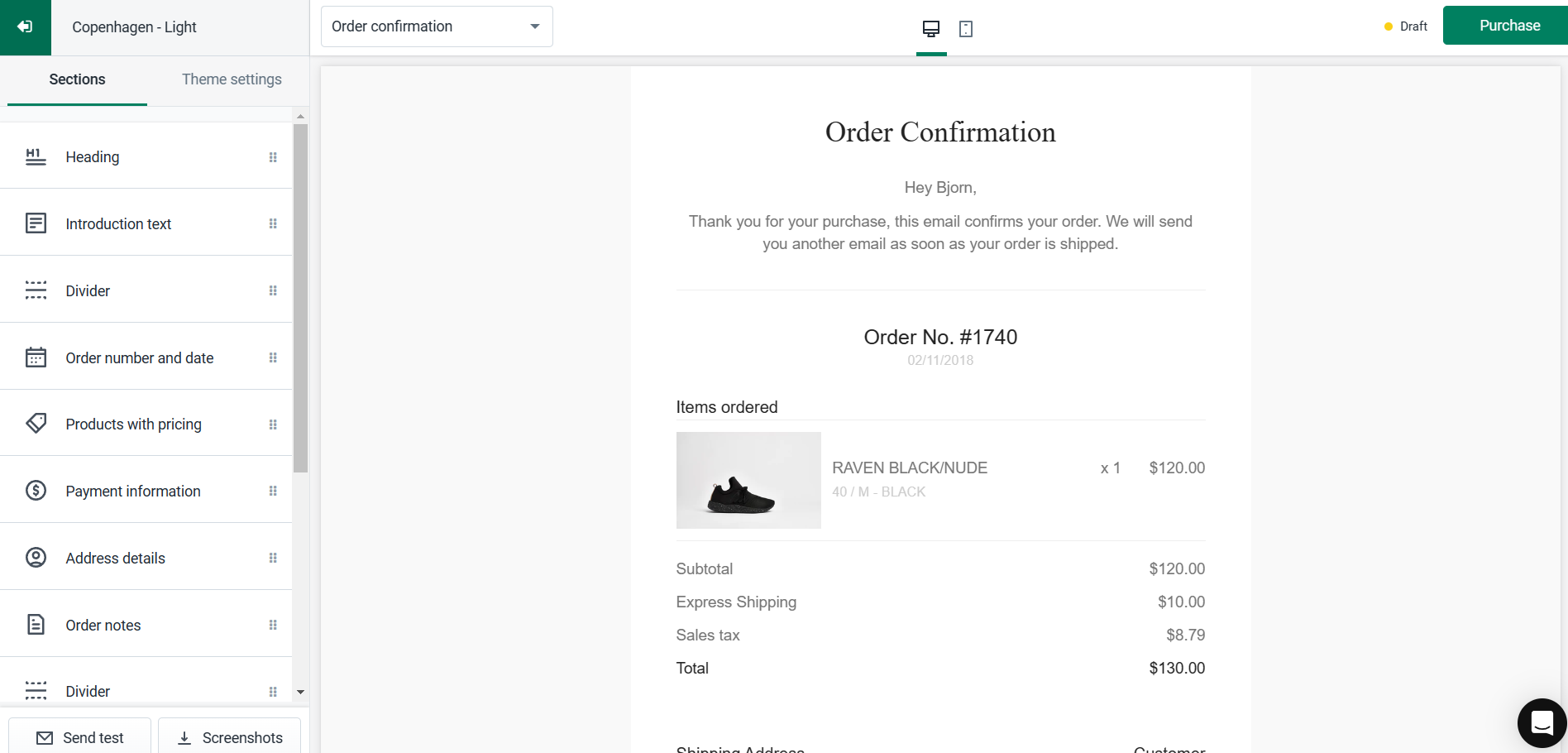Click the Purchase button
The image size is (1568, 753).
pyautogui.click(x=1509, y=26)
